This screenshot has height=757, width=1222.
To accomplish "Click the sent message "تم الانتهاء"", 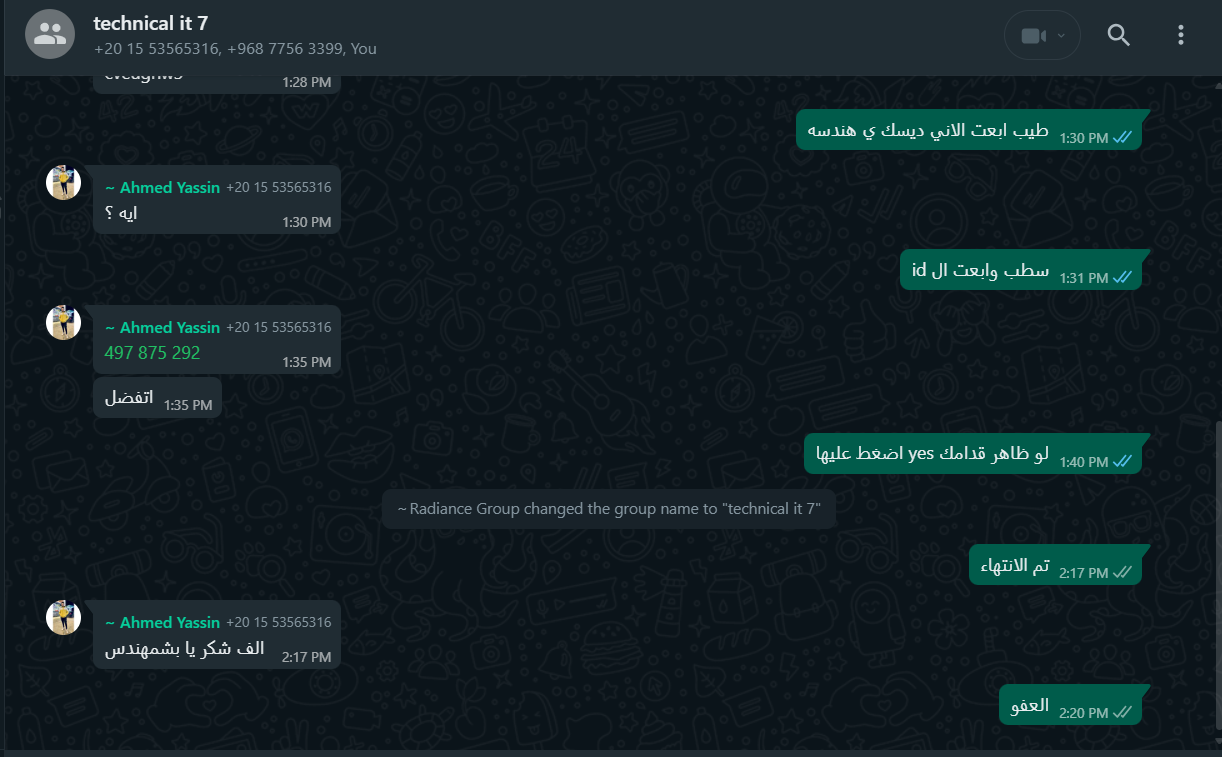I will tap(1055, 566).
